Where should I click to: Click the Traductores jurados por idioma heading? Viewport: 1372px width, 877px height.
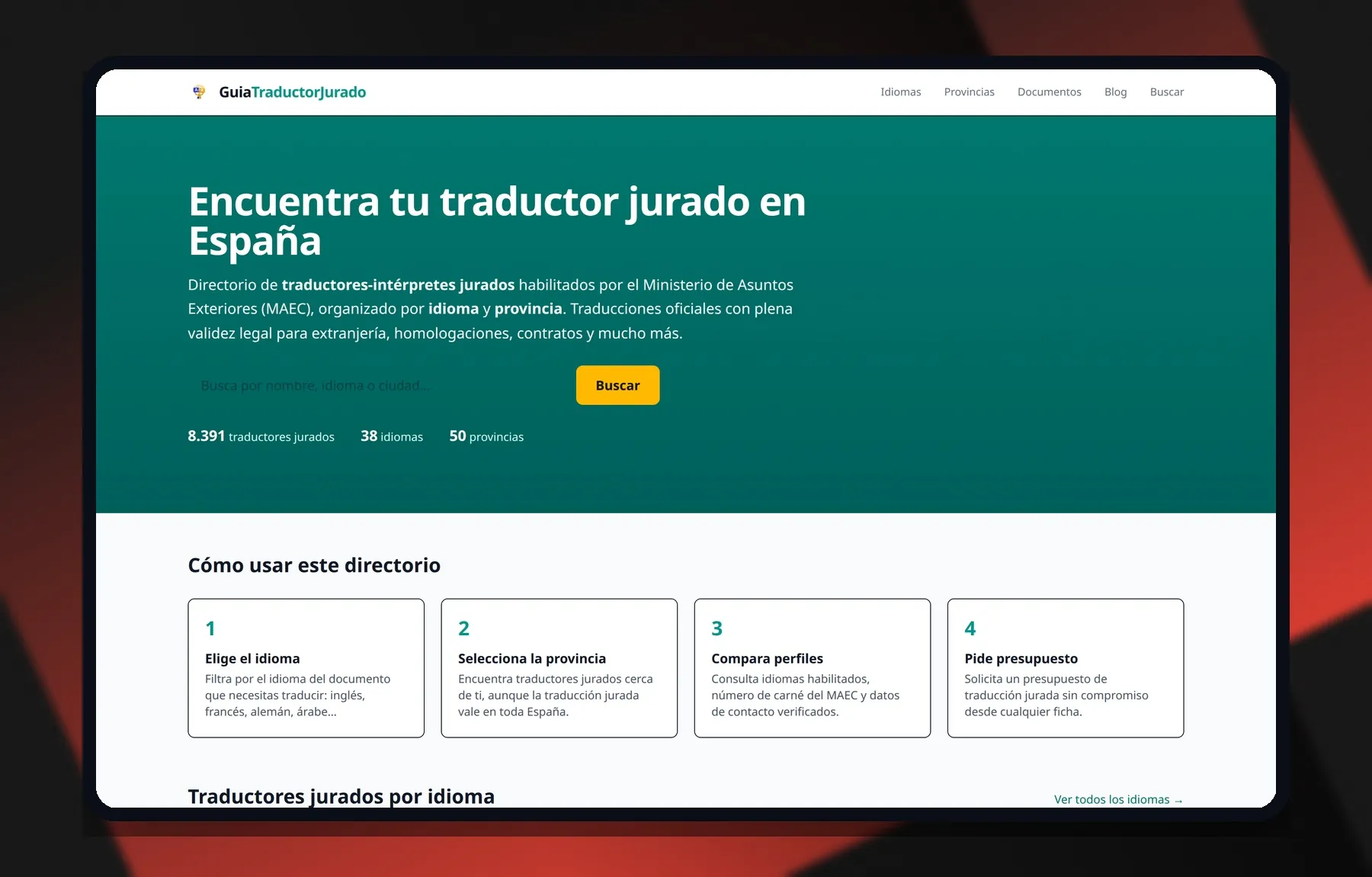(x=341, y=796)
